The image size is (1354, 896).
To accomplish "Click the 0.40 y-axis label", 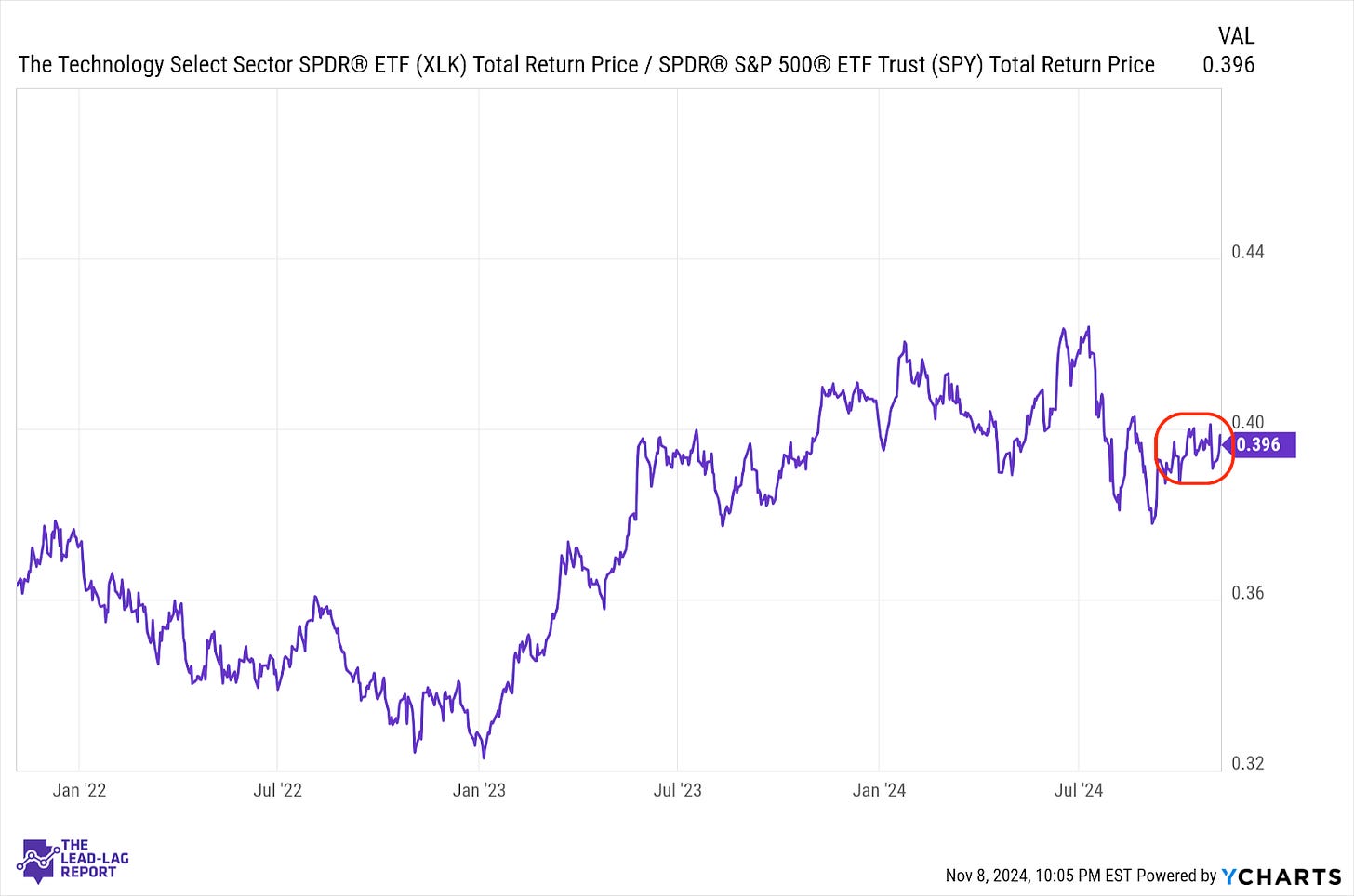I will 1248,422.
